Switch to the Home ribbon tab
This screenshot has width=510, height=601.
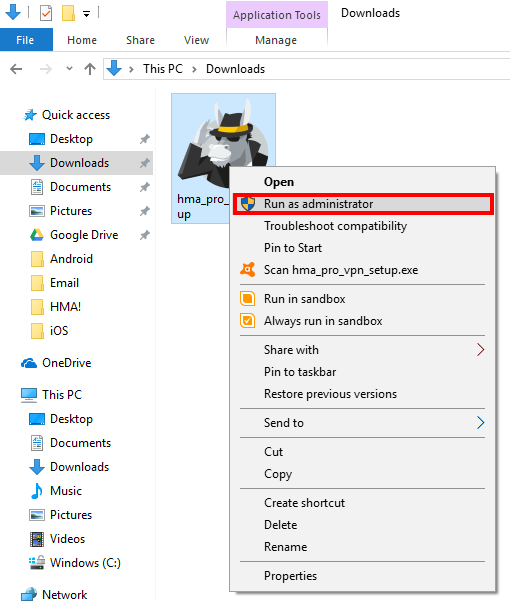point(82,40)
